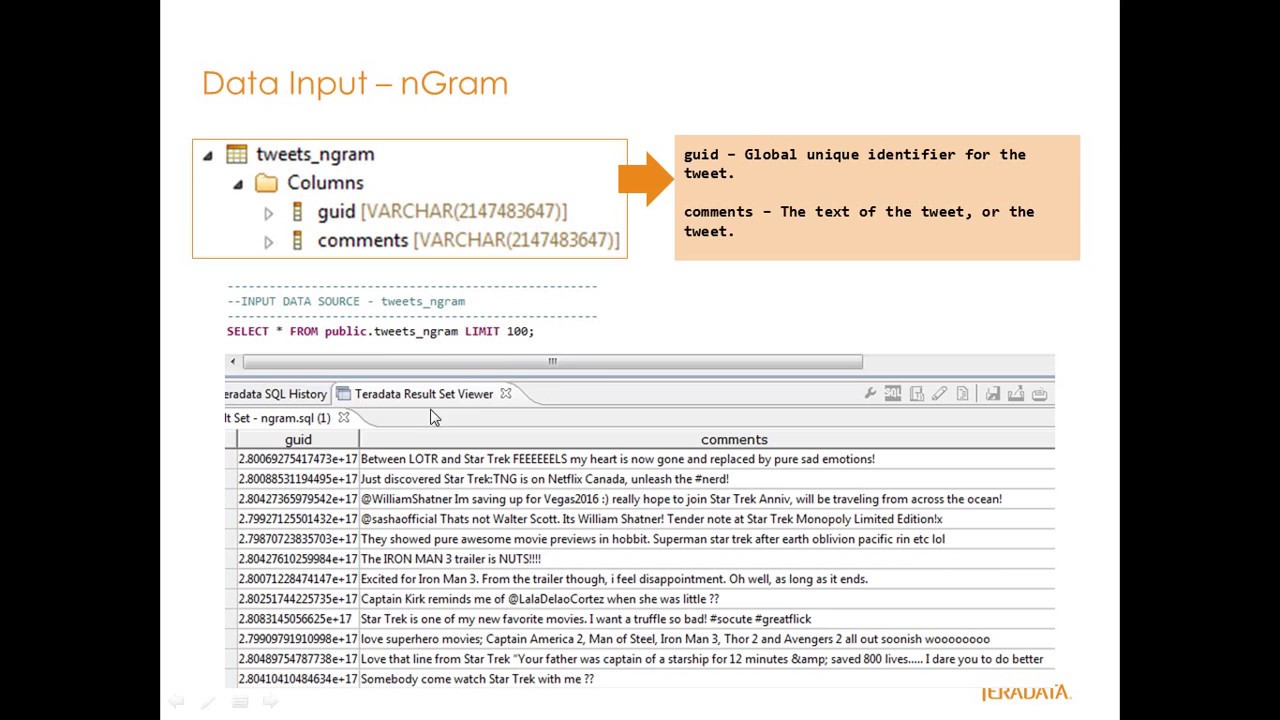Click guid cell 2.80071228474147e+17
Screen dimensions: 1280x720
[298, 579]
